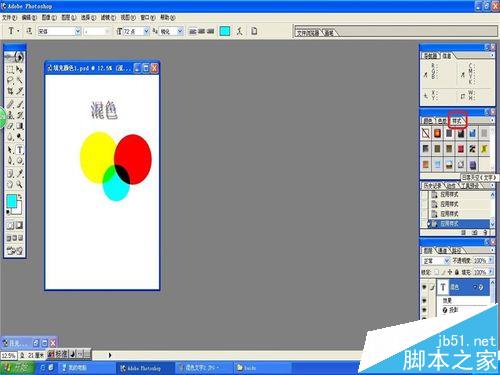Open the font family dropdown

coord(78,31)
